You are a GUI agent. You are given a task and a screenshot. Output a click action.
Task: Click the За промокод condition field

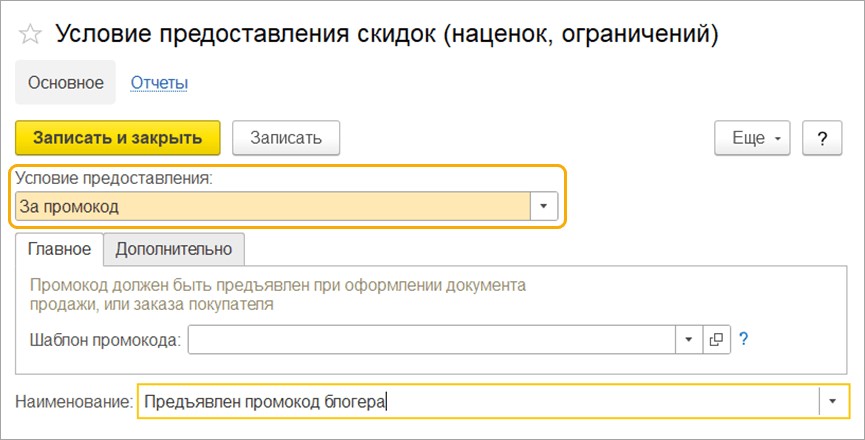pyautogui.click(x=272, y=206)
